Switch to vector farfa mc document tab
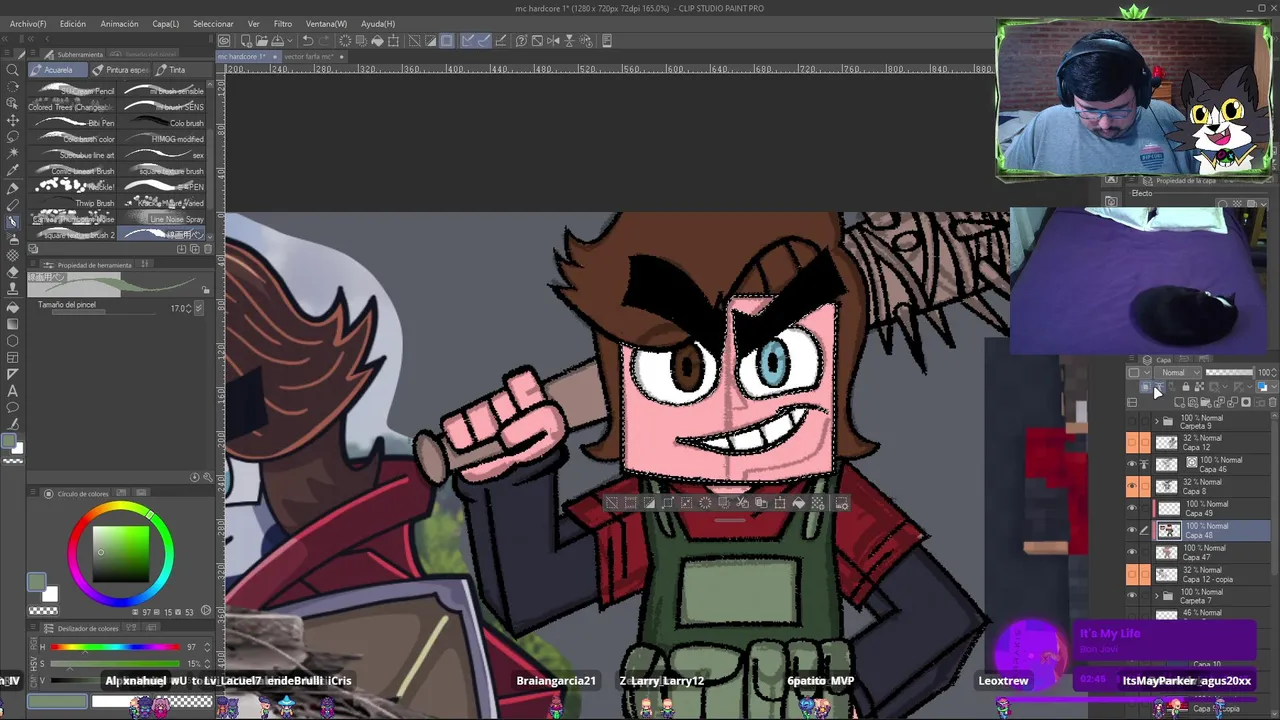 pos(313,57)
